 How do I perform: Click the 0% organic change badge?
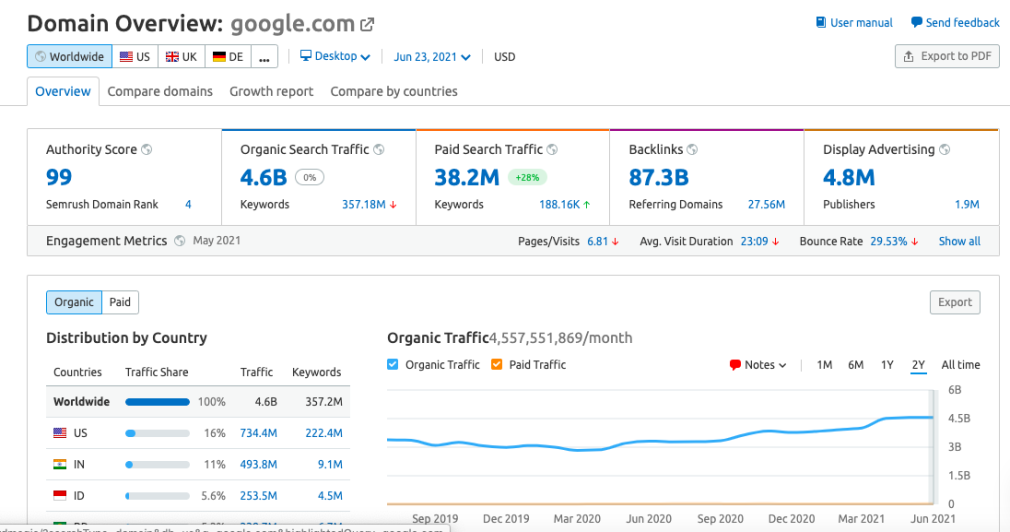click(x=310, y=178)
